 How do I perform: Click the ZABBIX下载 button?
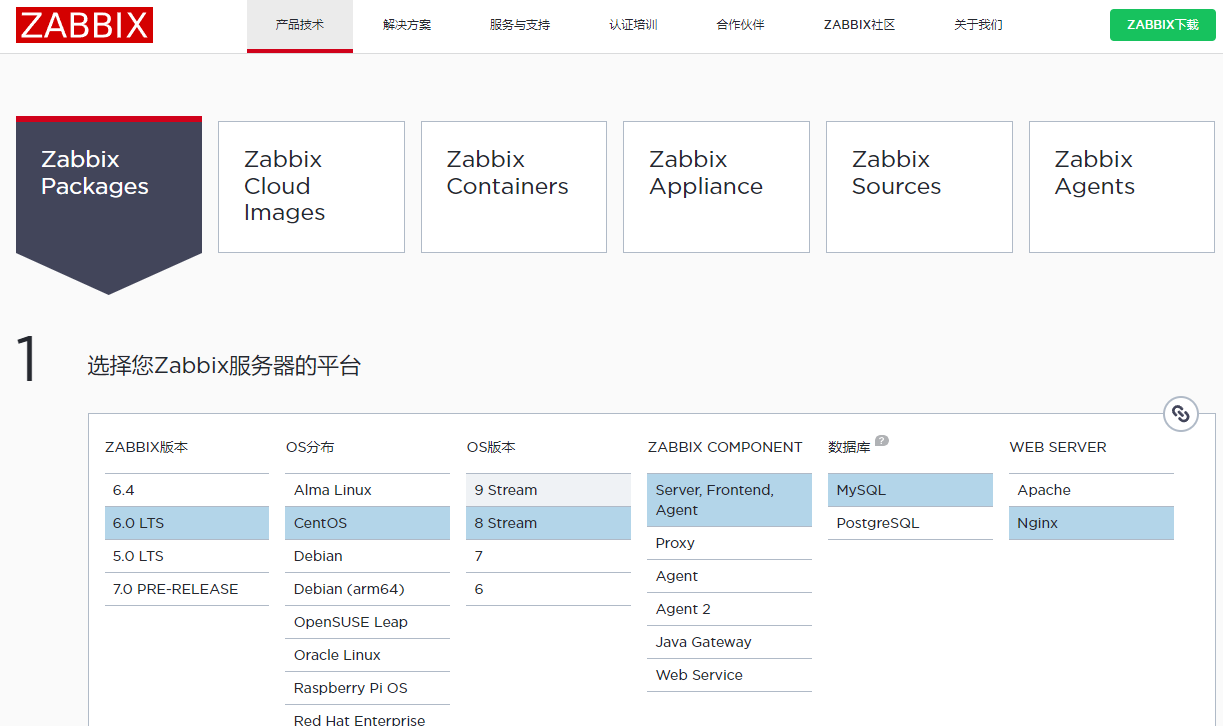(1163, 25)
